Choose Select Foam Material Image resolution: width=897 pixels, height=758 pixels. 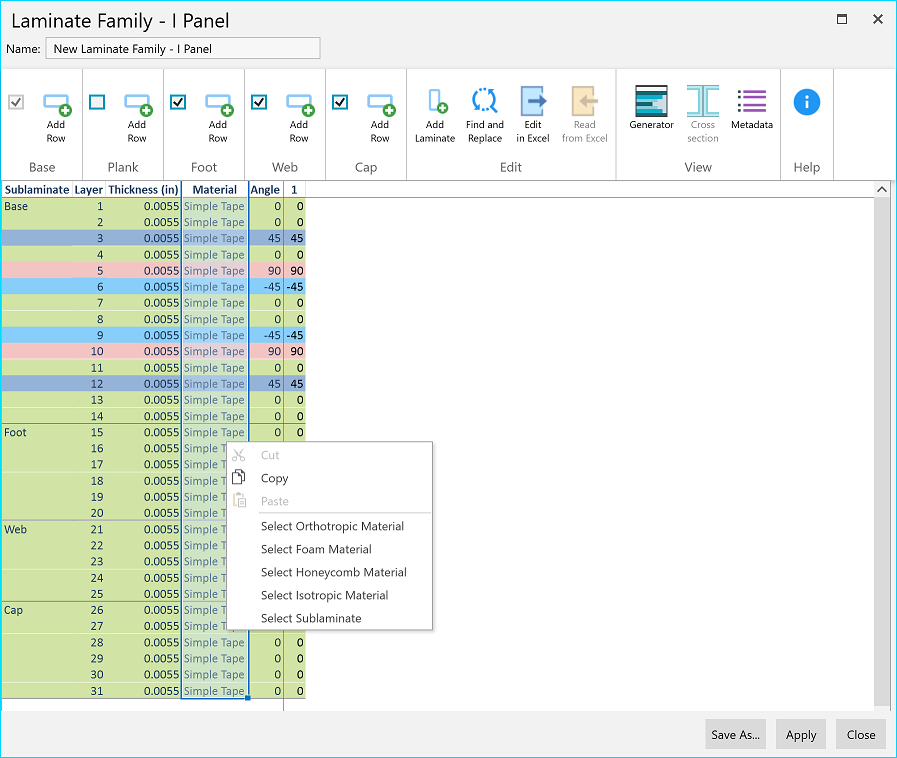[316, 549]
